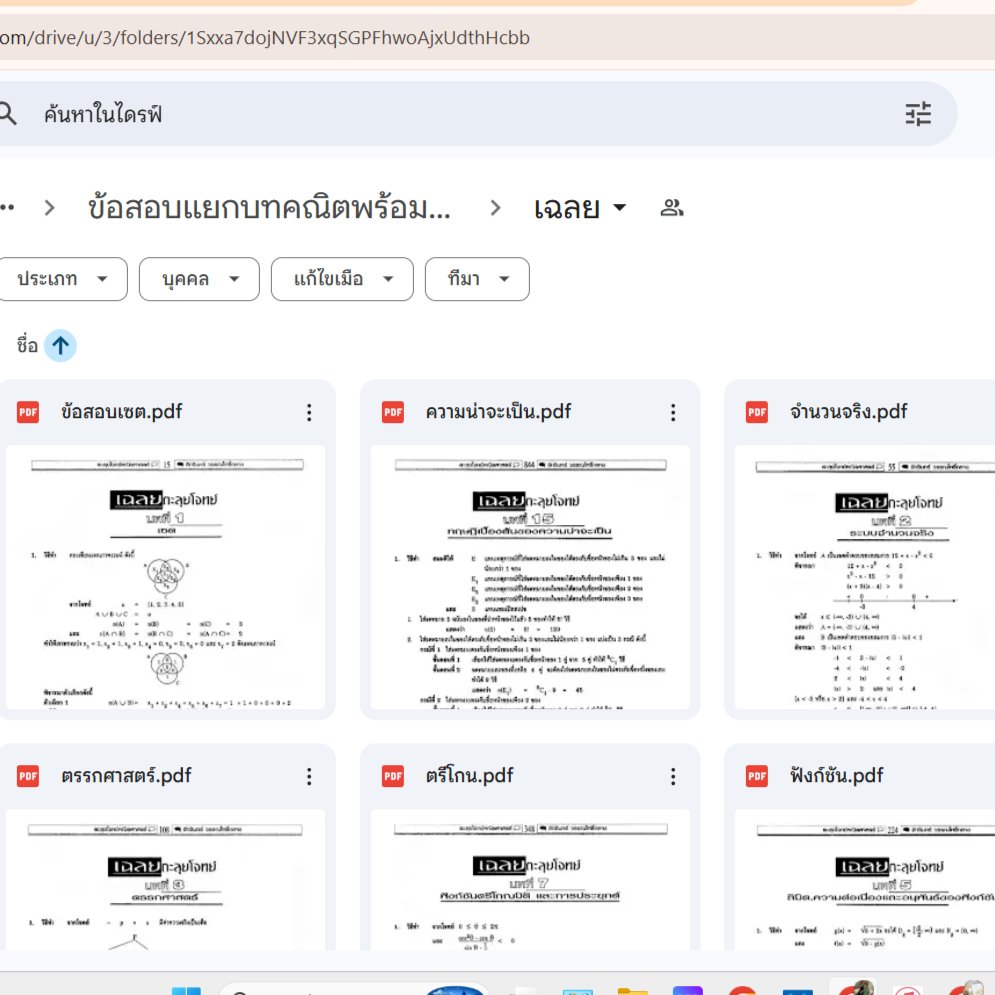
Task: Select the file name ข้อสอบเซต.pdf
Action: (121, 412)
